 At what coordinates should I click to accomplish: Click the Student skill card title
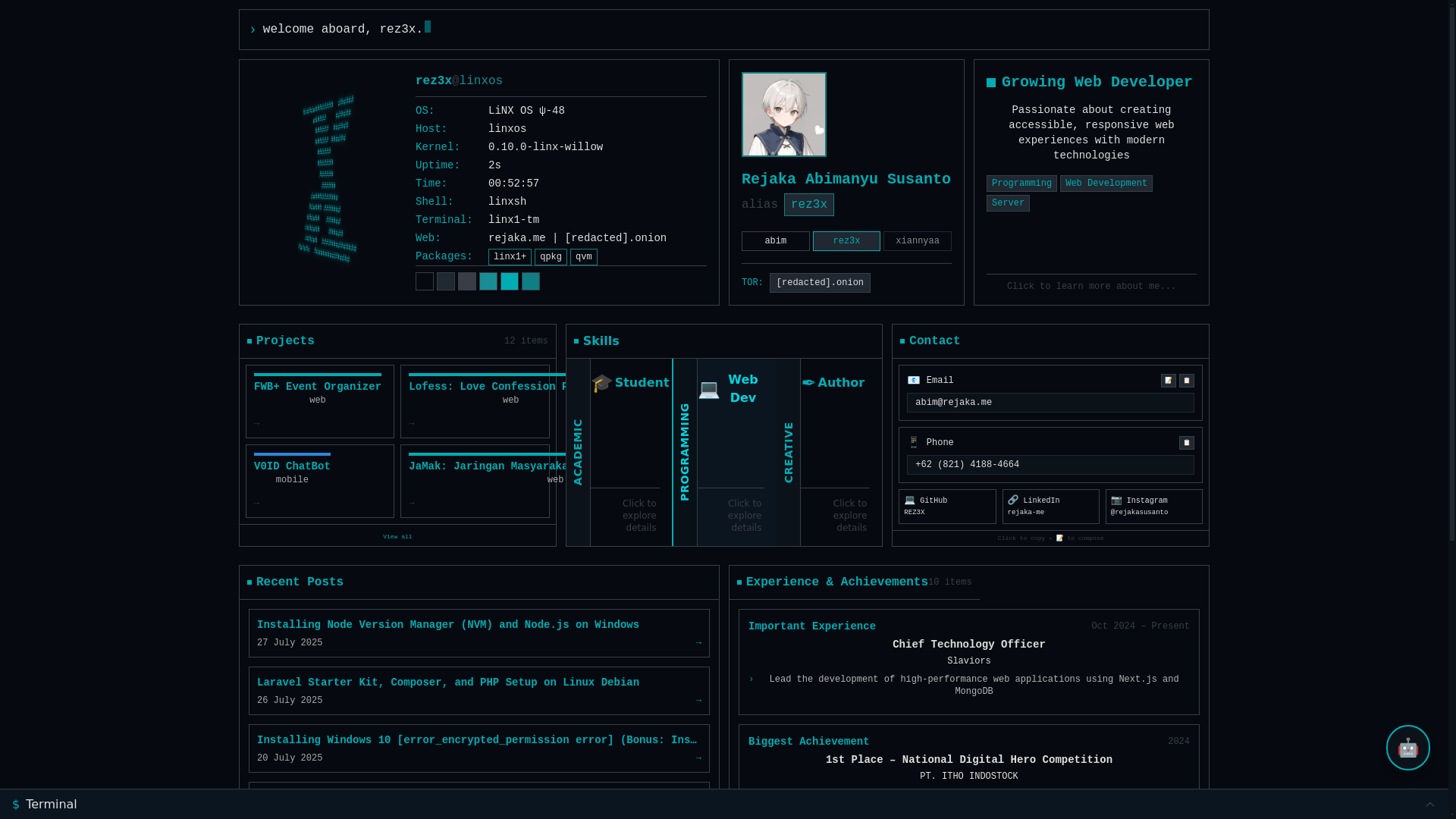pyautogui.click(x=642, y=383)
